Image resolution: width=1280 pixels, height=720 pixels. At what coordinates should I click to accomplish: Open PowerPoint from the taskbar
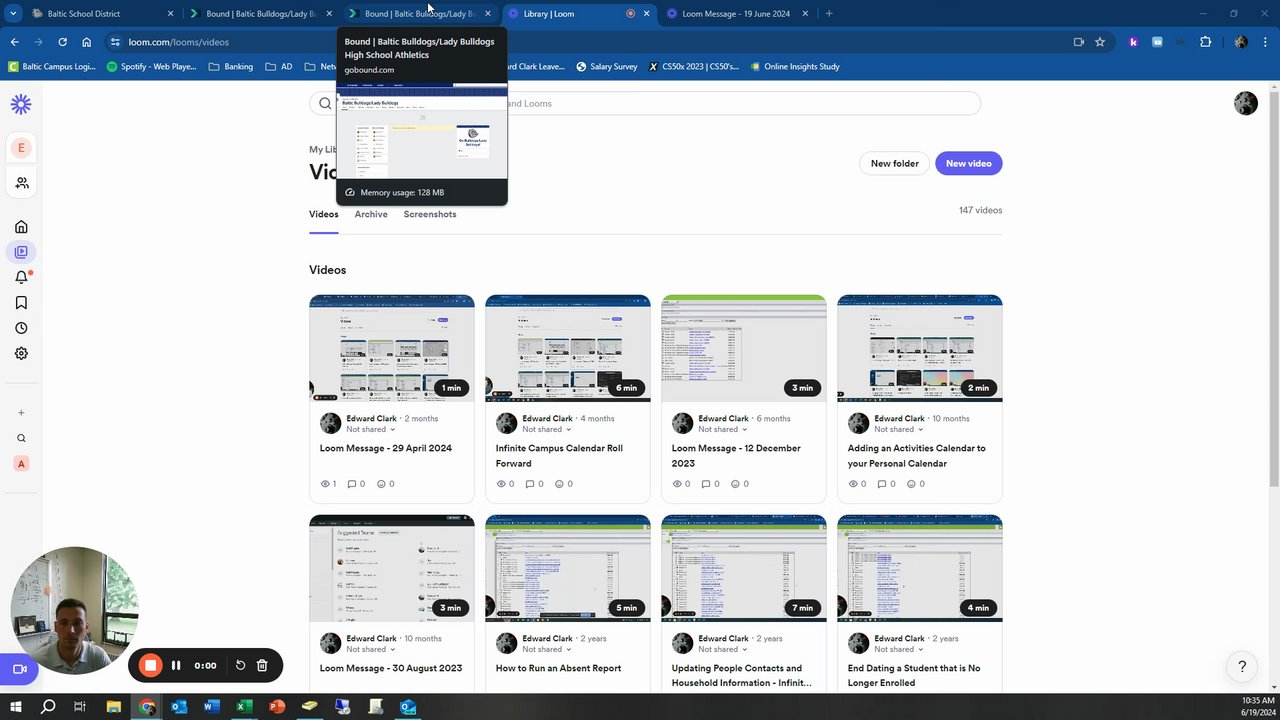point(277,707)
